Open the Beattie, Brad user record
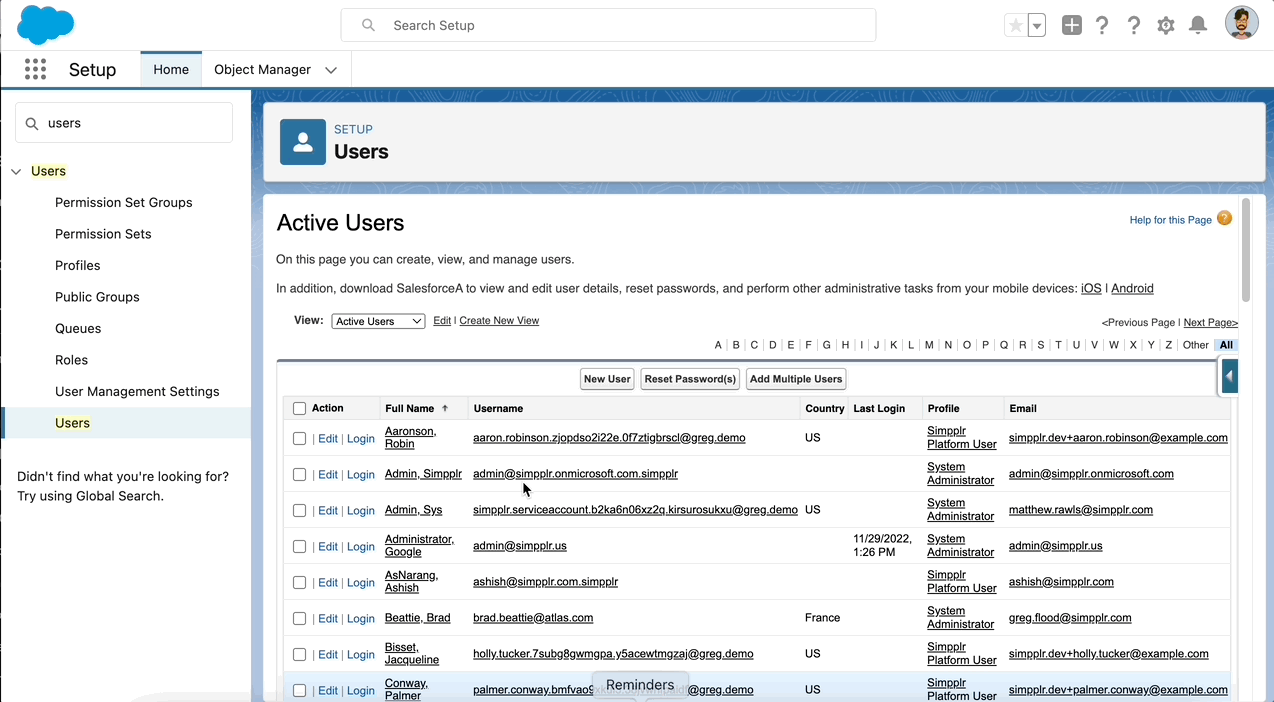The image size is (1274, 702). pyautogui.click(x=418, y=618)
